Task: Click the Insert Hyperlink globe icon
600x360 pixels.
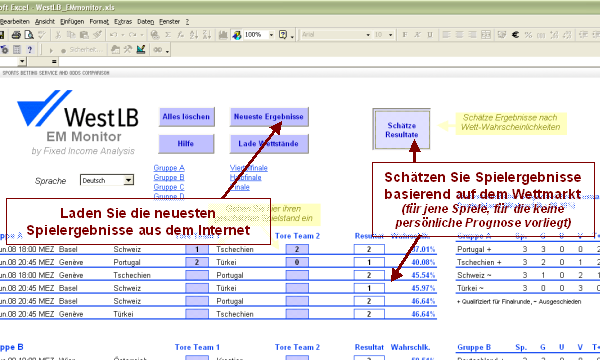Action: [155, 35]
